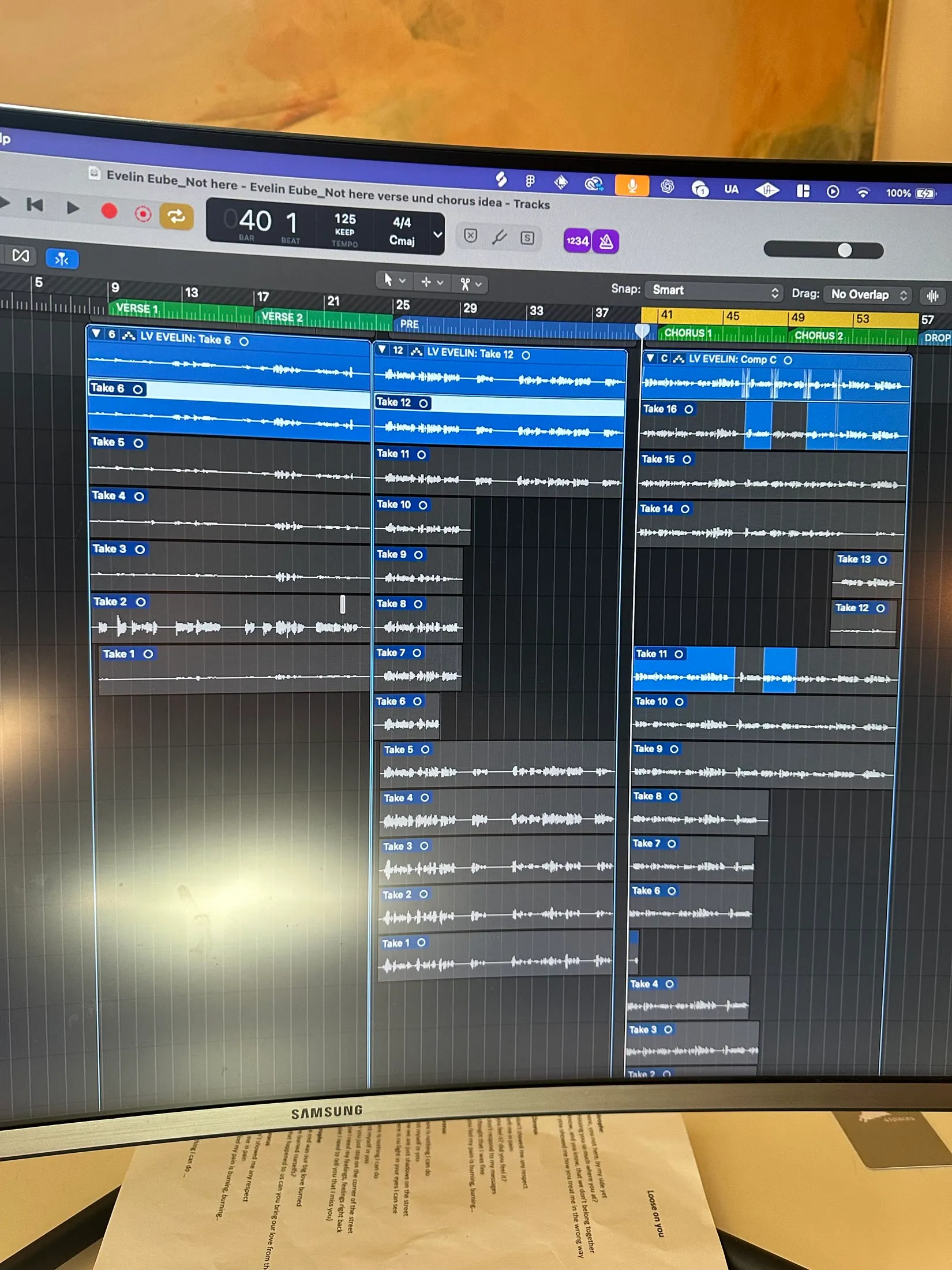Toggle the Capture Recording button
Viewport: 952px width, 1270px height.
pos(143,214)
